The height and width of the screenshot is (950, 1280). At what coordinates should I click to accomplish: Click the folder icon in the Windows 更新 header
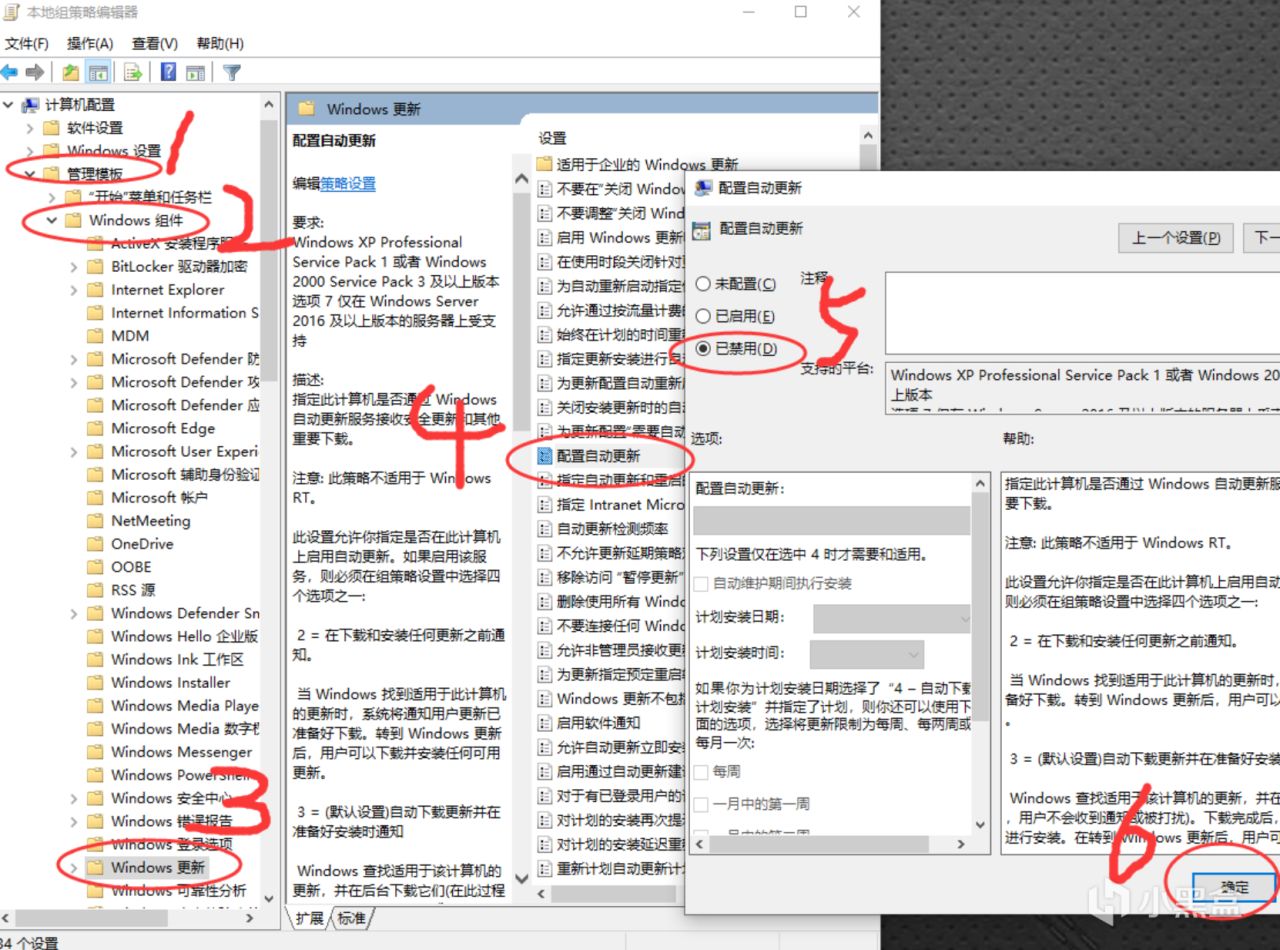click(307, 108)
